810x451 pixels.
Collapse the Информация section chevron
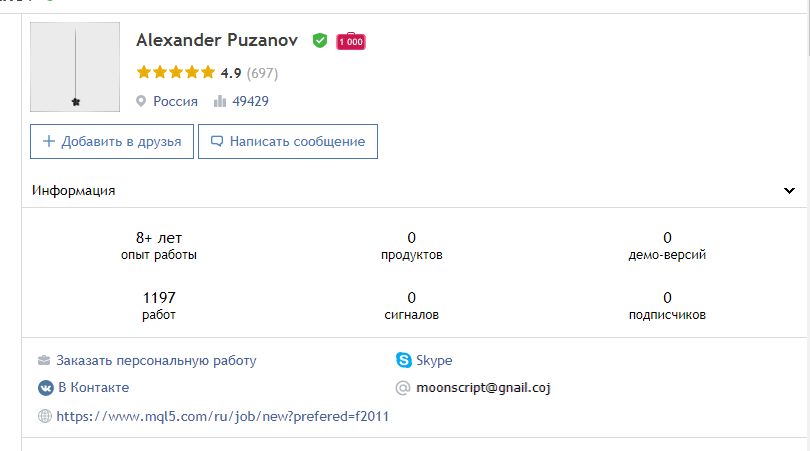[789, 190]
